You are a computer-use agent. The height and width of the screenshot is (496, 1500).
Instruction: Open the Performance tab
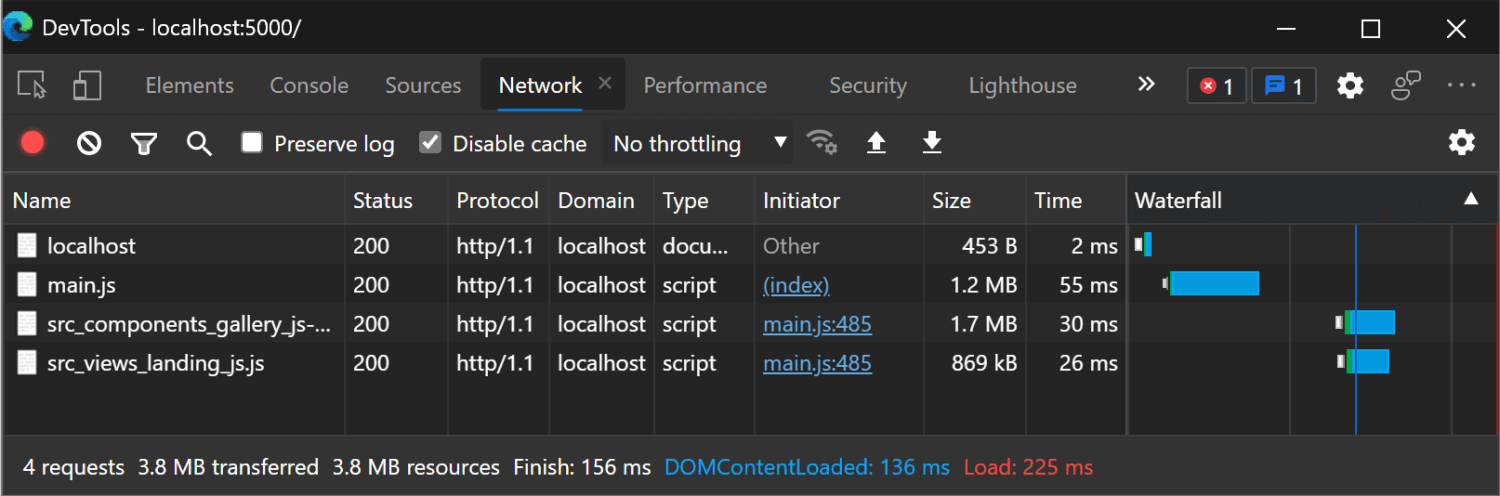705,86
